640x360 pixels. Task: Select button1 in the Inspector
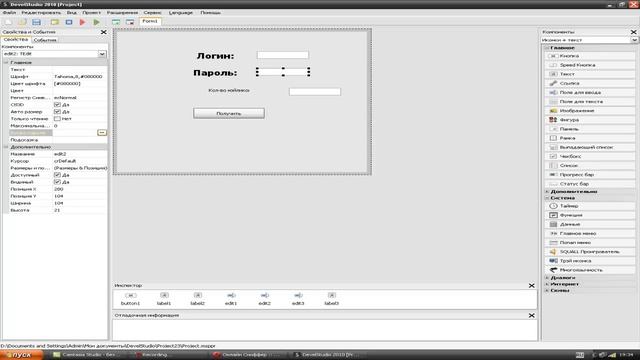(131, 299)
